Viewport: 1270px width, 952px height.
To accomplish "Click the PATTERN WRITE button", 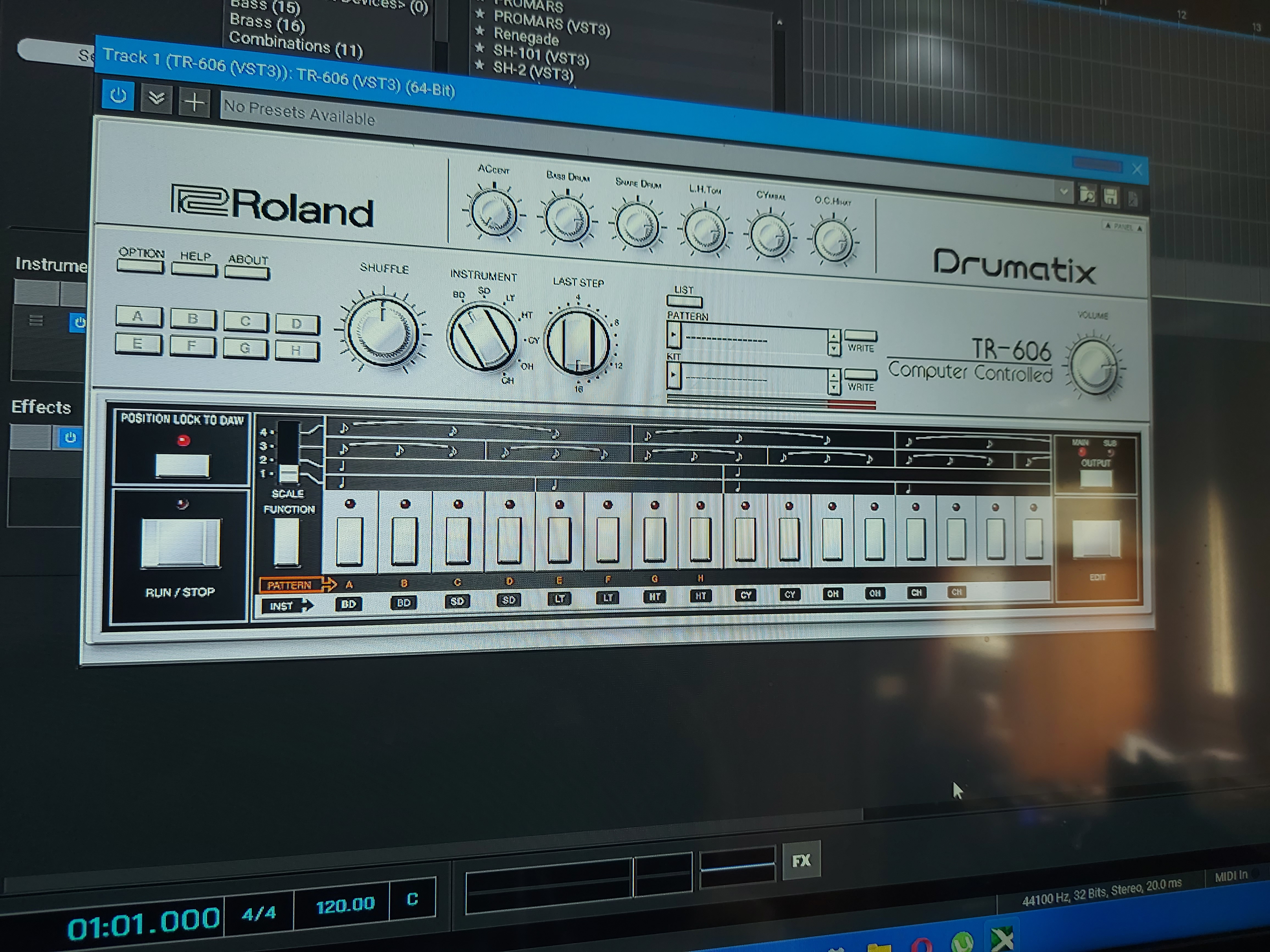I will [861, 336].
